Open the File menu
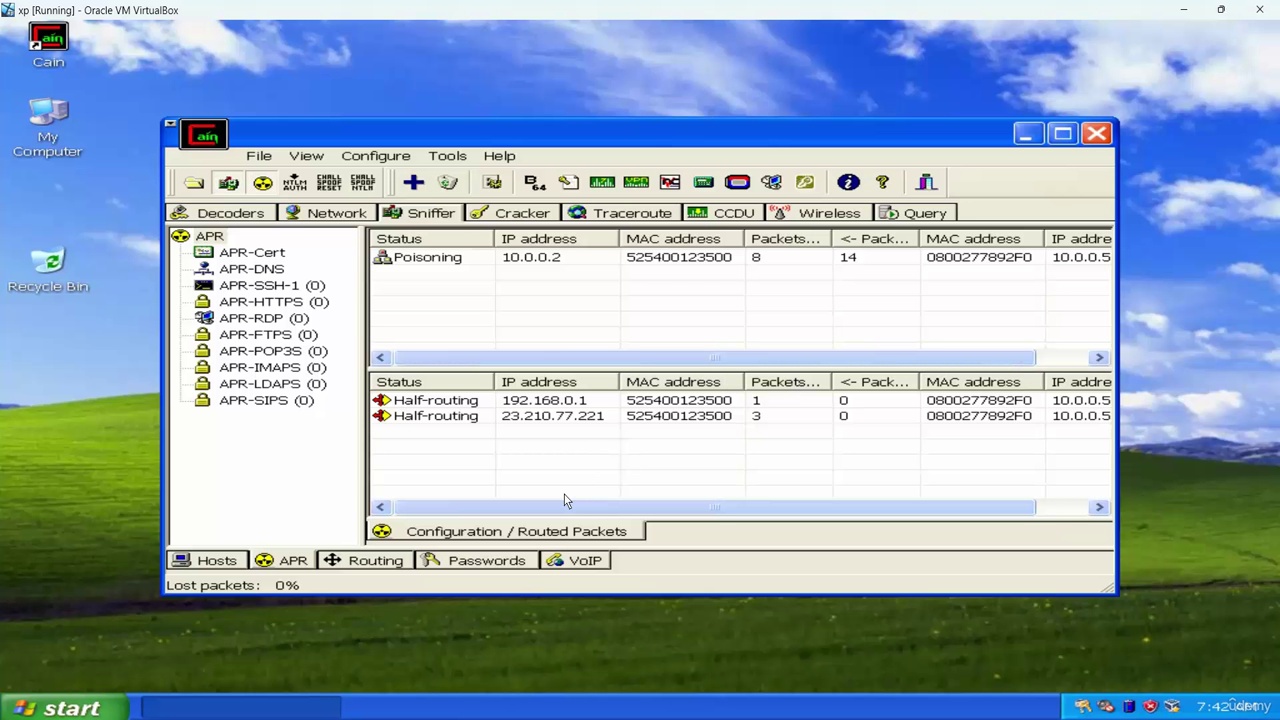Screen dimensions: 1280x720 pos(259,156)
